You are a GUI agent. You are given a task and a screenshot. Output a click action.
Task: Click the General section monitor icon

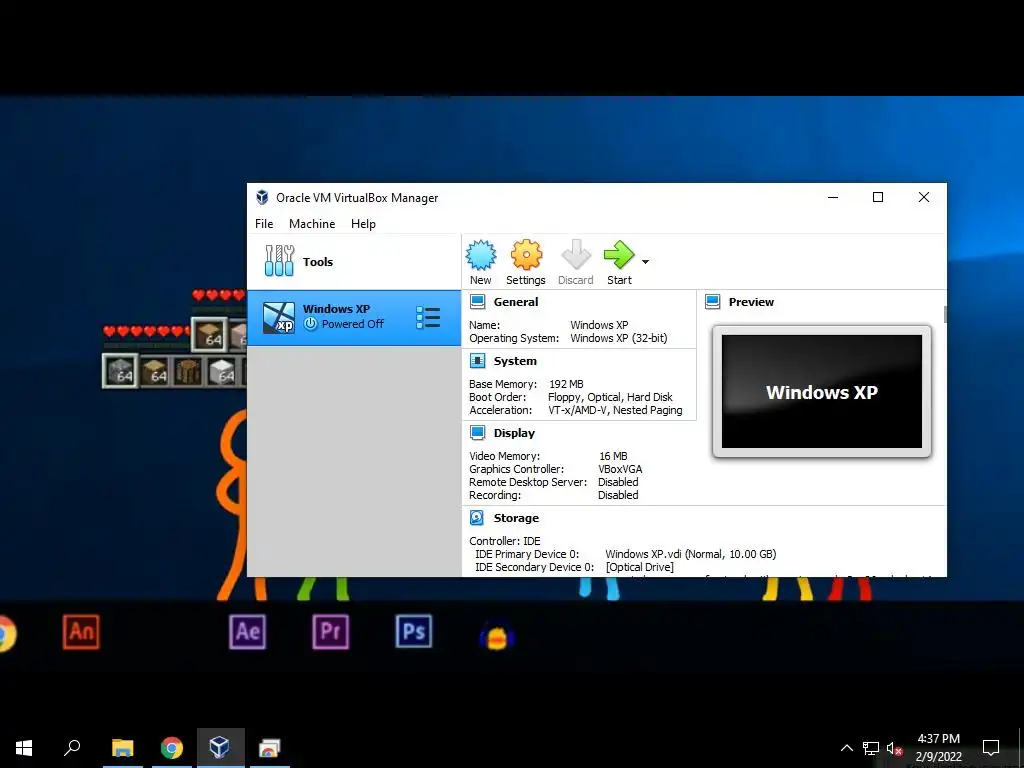pyautogui.click(x=477, y=302)
